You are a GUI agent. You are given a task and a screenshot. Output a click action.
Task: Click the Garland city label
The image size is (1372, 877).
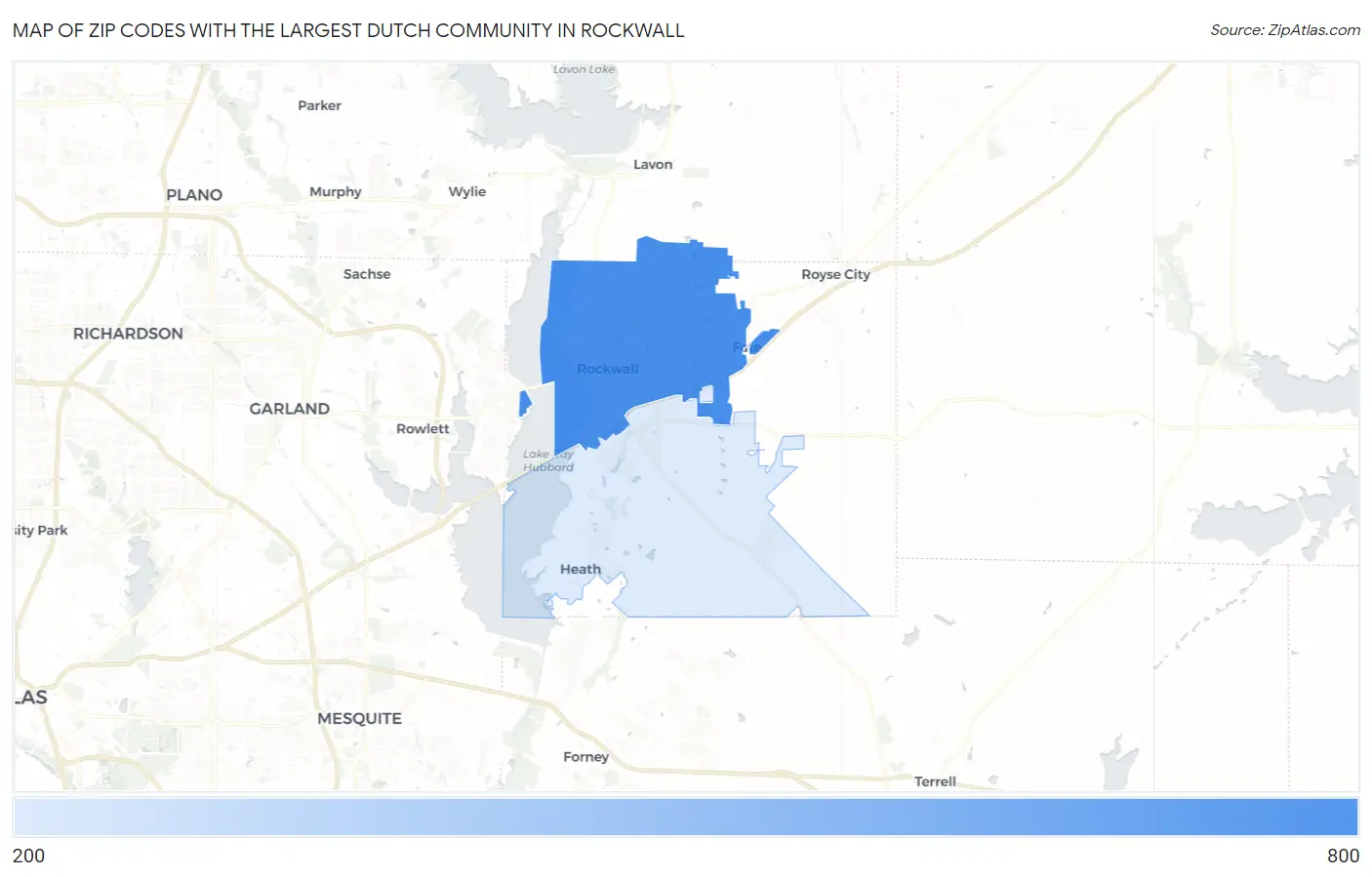pos(289,409)
